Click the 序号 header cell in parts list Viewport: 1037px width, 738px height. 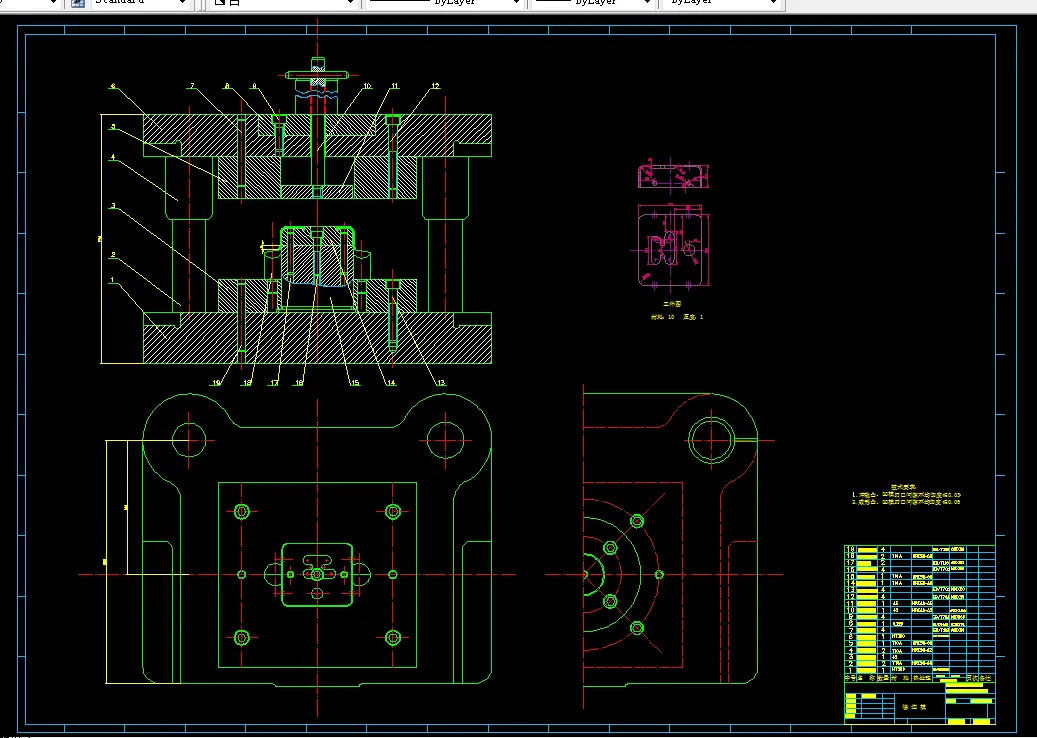point(851,678)
